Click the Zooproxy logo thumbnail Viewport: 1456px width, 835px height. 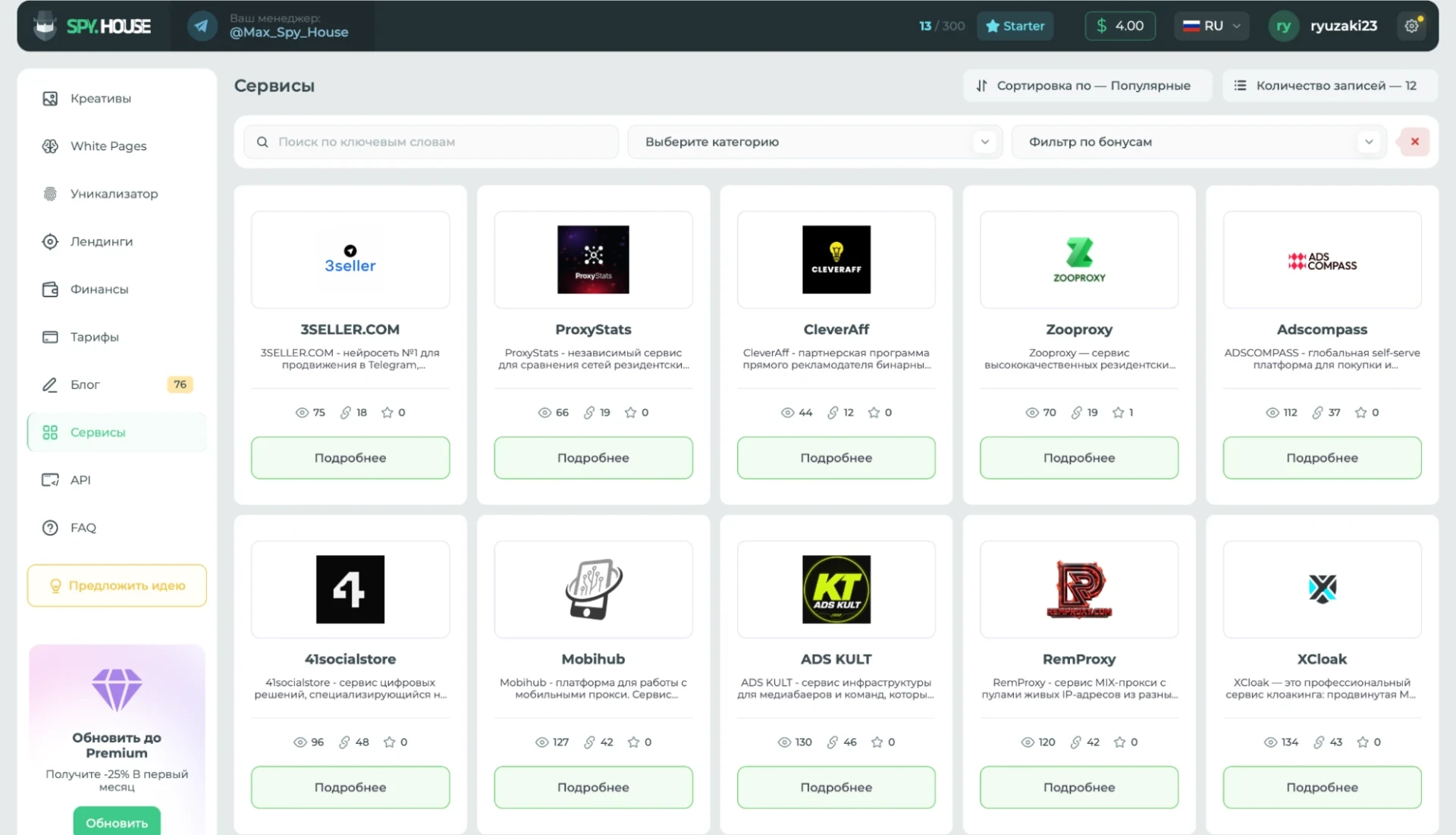1079,260
